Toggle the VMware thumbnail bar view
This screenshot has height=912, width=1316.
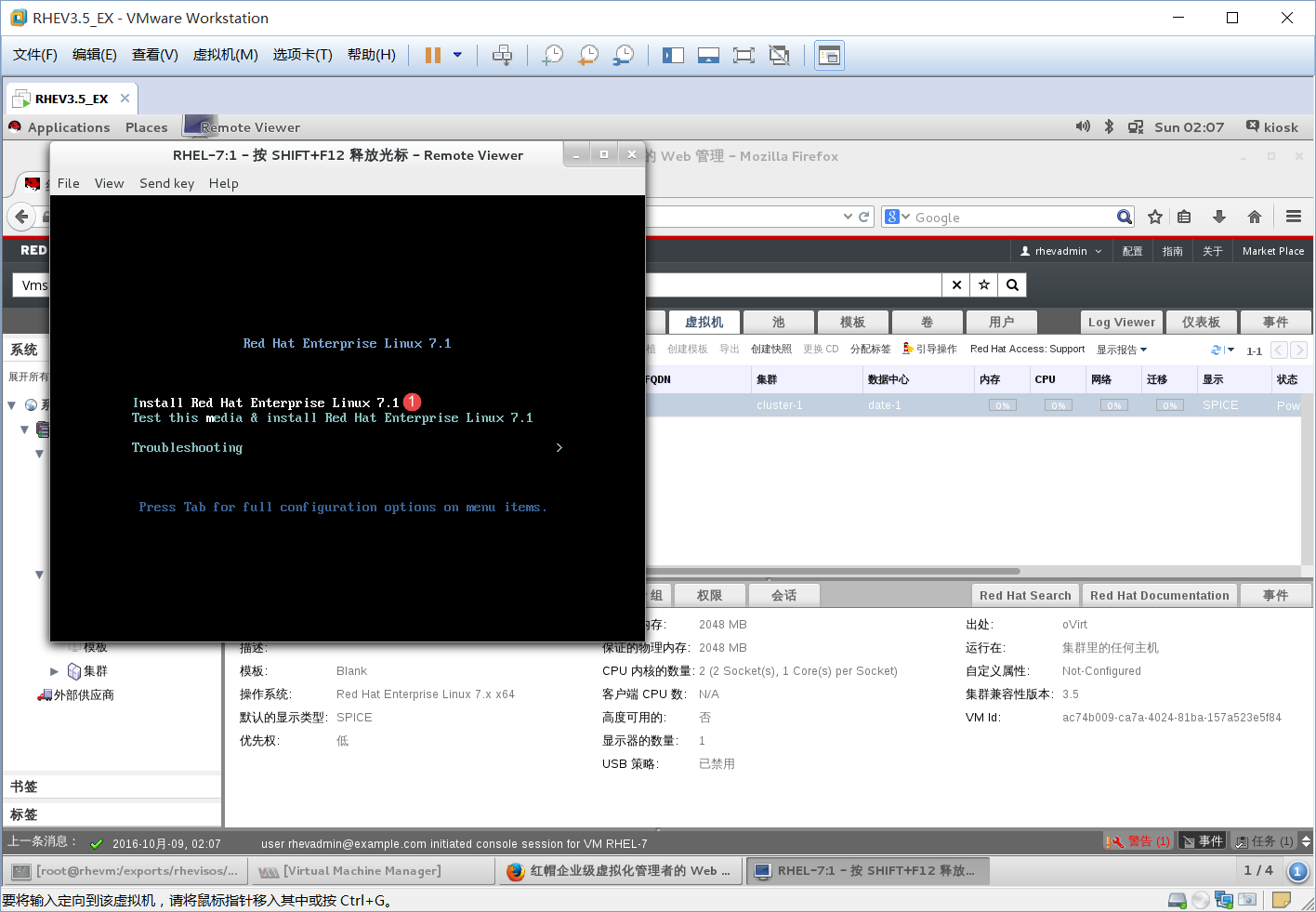708,55
